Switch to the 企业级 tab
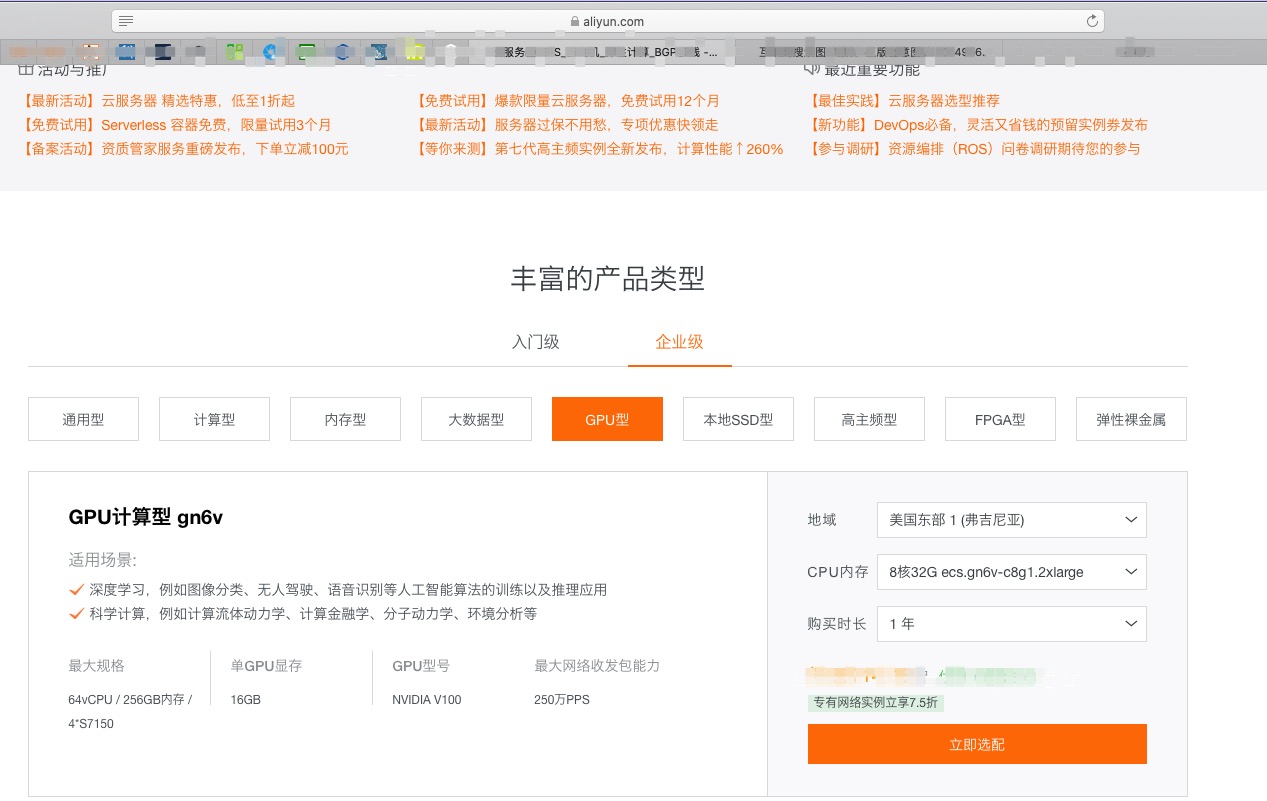Screen dimensions: 1267x801 click(x=680, y=342)
